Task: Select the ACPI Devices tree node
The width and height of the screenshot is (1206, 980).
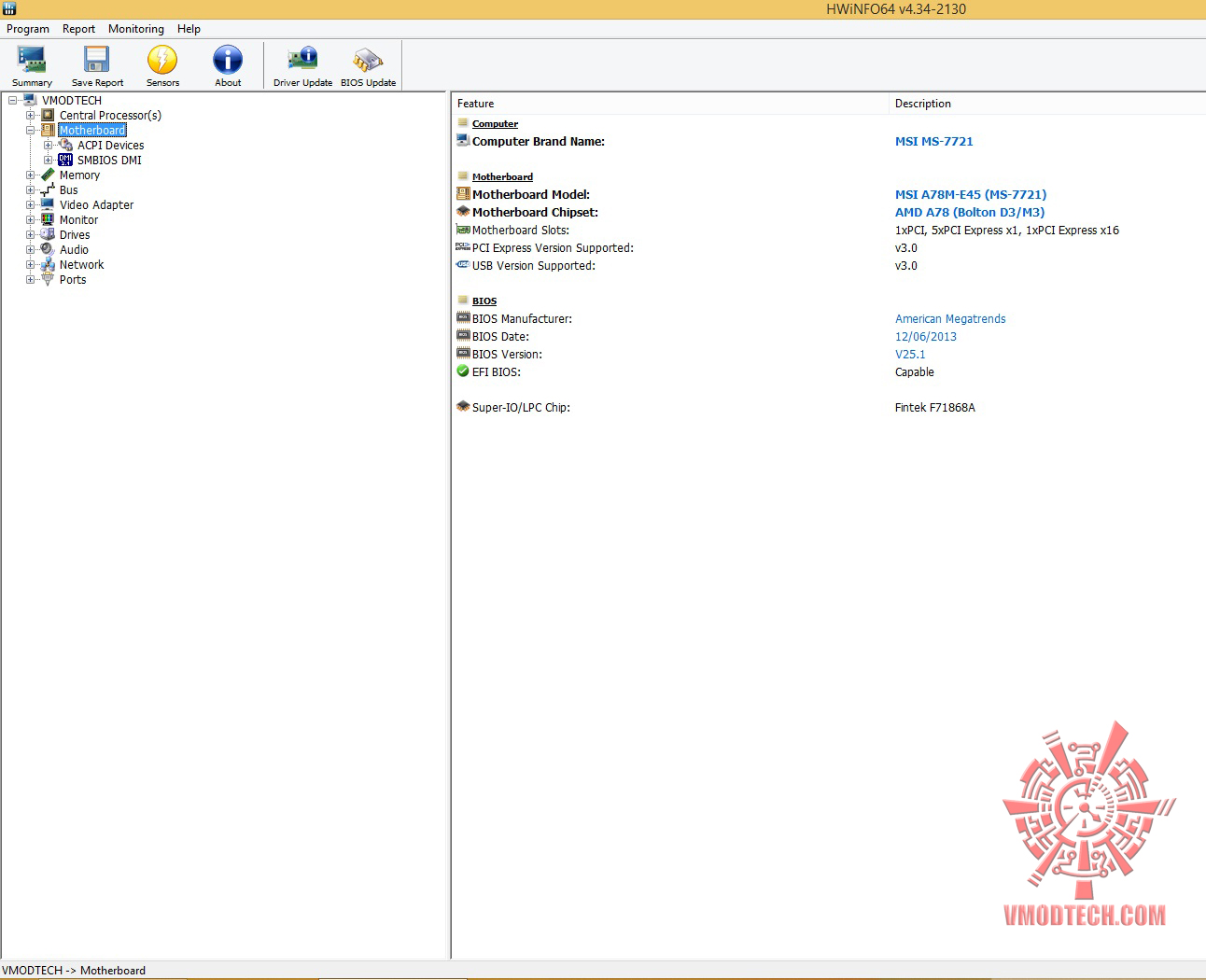Action: pyautogui.click(x=110, y=146)
